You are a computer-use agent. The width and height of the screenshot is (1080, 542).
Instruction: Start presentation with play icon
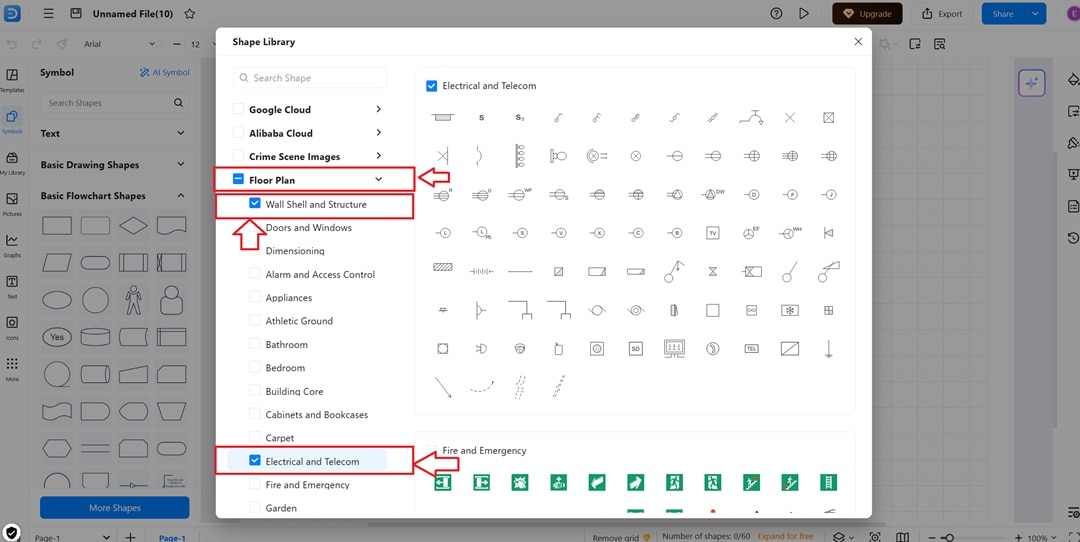pyautogui.click(x=803, y=14)
